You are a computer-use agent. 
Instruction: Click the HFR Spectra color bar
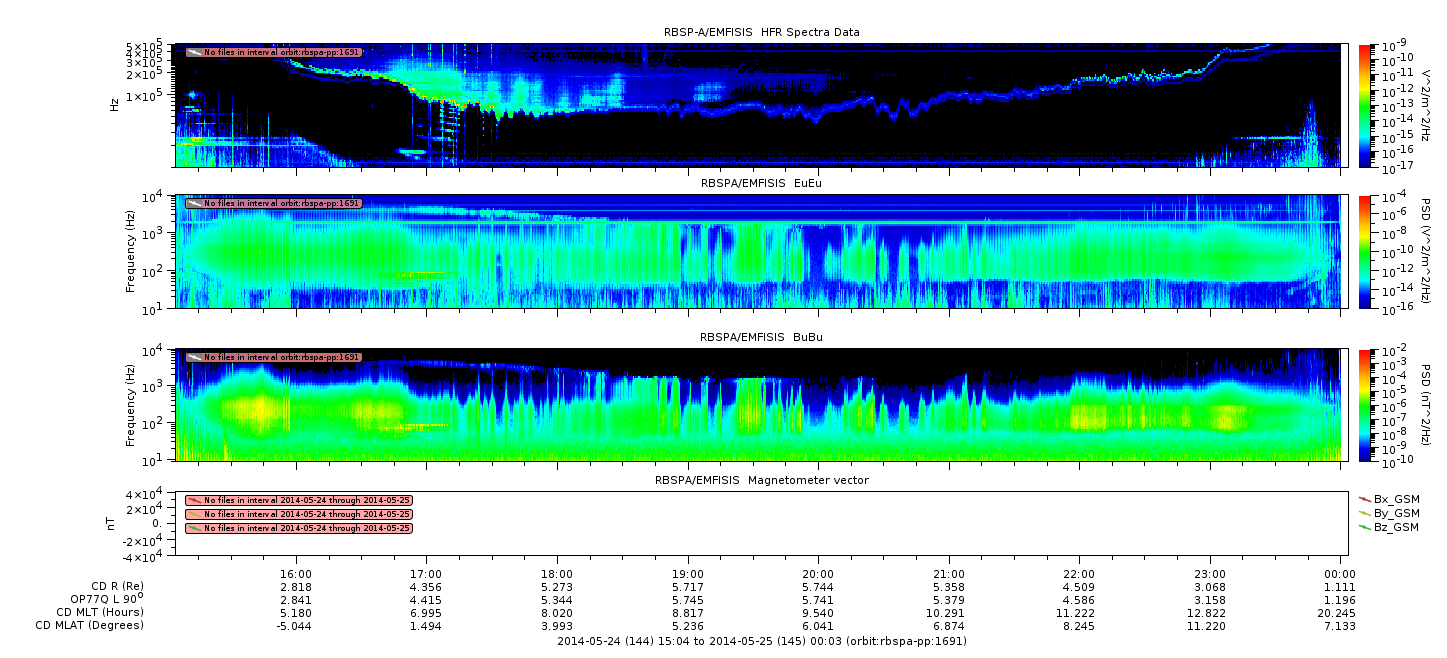click(x=1365, y=104)
